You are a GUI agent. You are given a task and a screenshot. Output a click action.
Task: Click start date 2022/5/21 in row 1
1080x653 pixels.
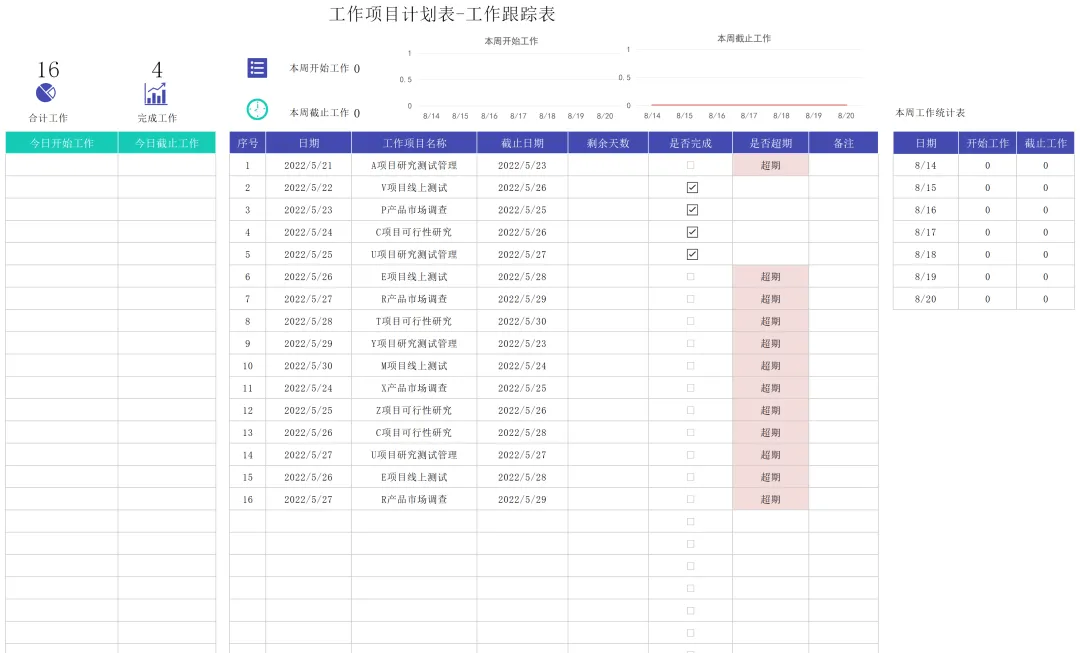(309, 165)
